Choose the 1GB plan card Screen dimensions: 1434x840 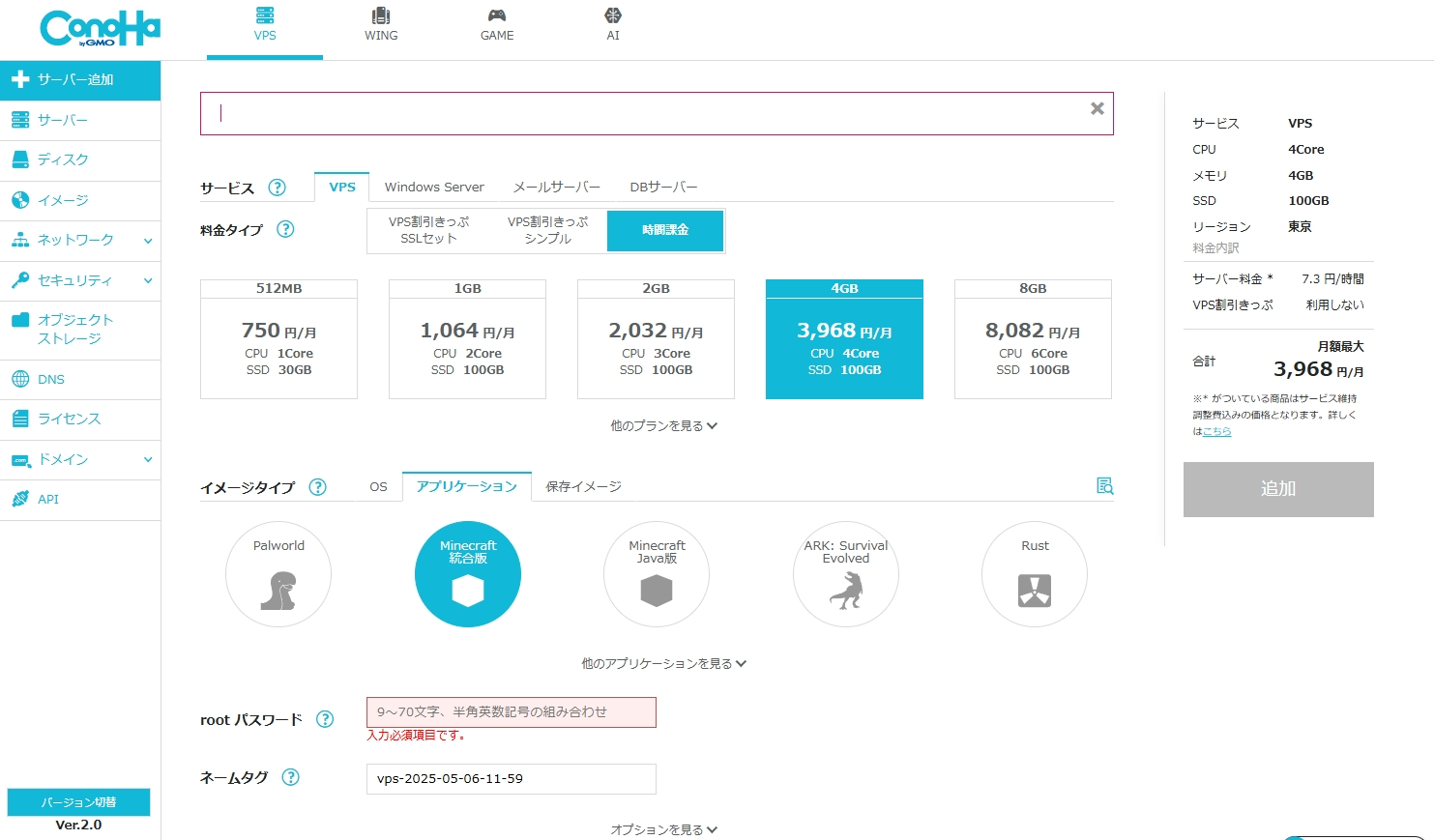point(467,339)
